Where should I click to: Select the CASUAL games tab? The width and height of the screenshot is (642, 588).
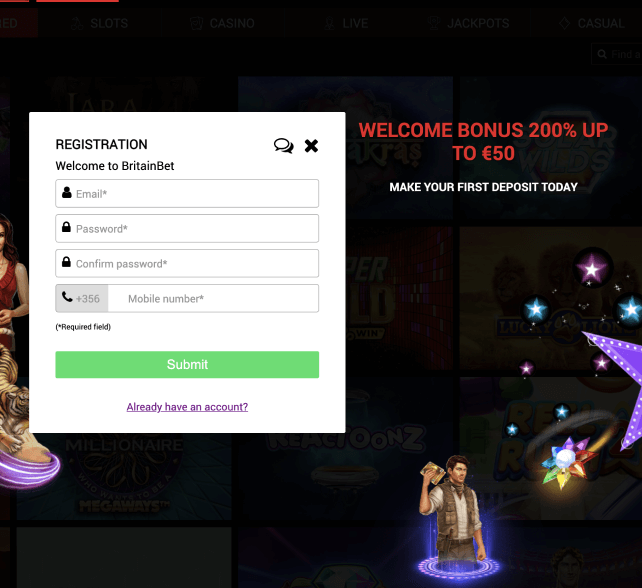594,23
